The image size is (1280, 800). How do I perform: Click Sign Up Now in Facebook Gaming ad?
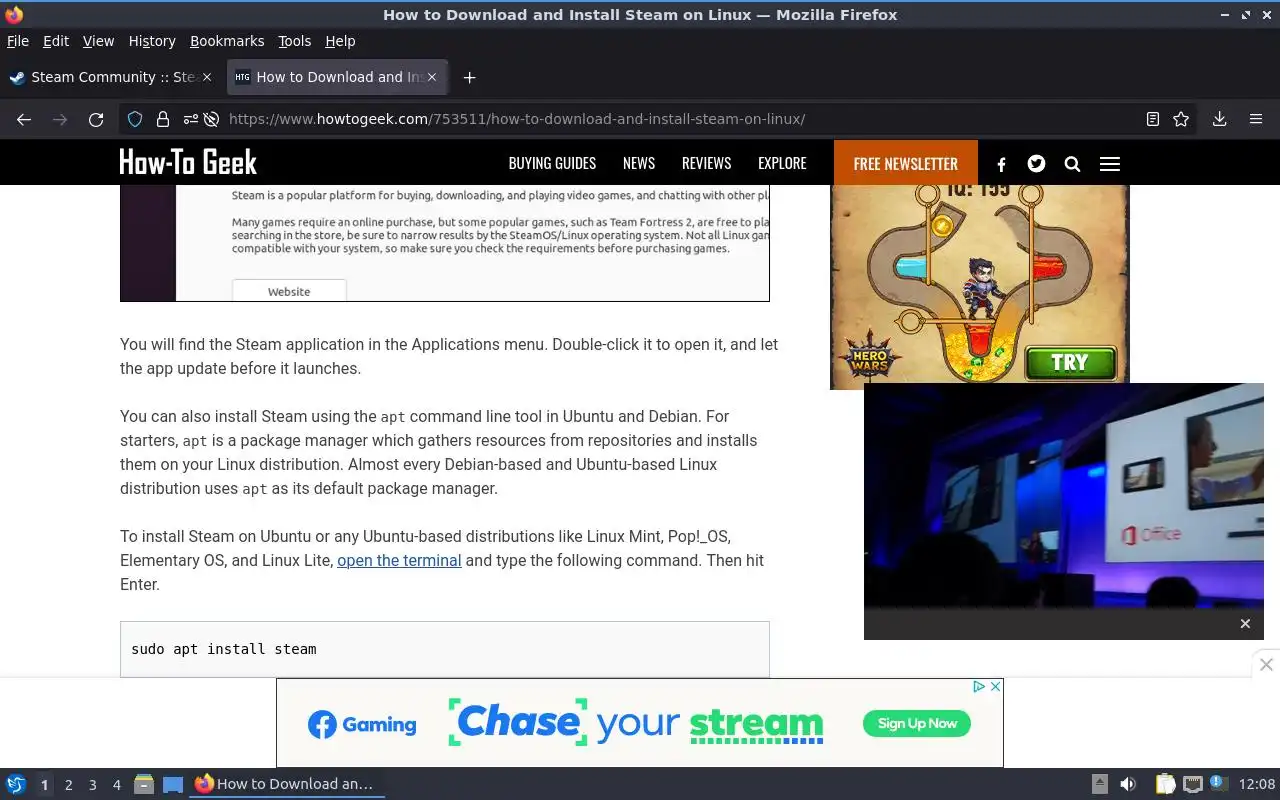(917, 723)
